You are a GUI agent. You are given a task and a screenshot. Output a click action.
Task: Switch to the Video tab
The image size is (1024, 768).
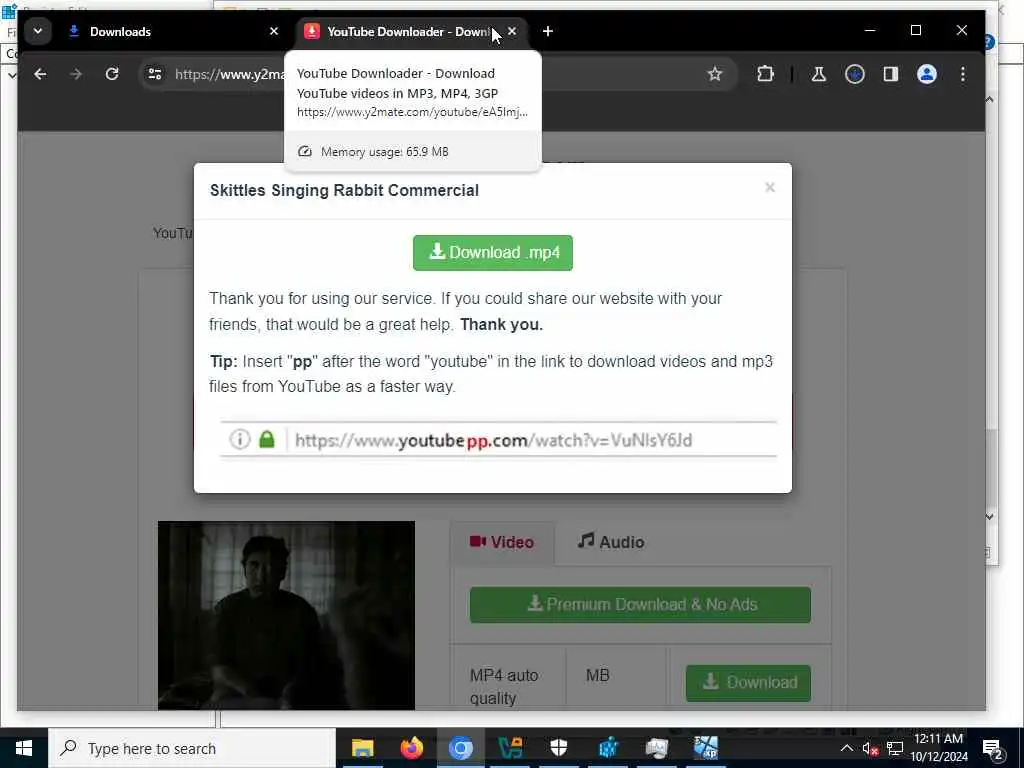[502, 542]
